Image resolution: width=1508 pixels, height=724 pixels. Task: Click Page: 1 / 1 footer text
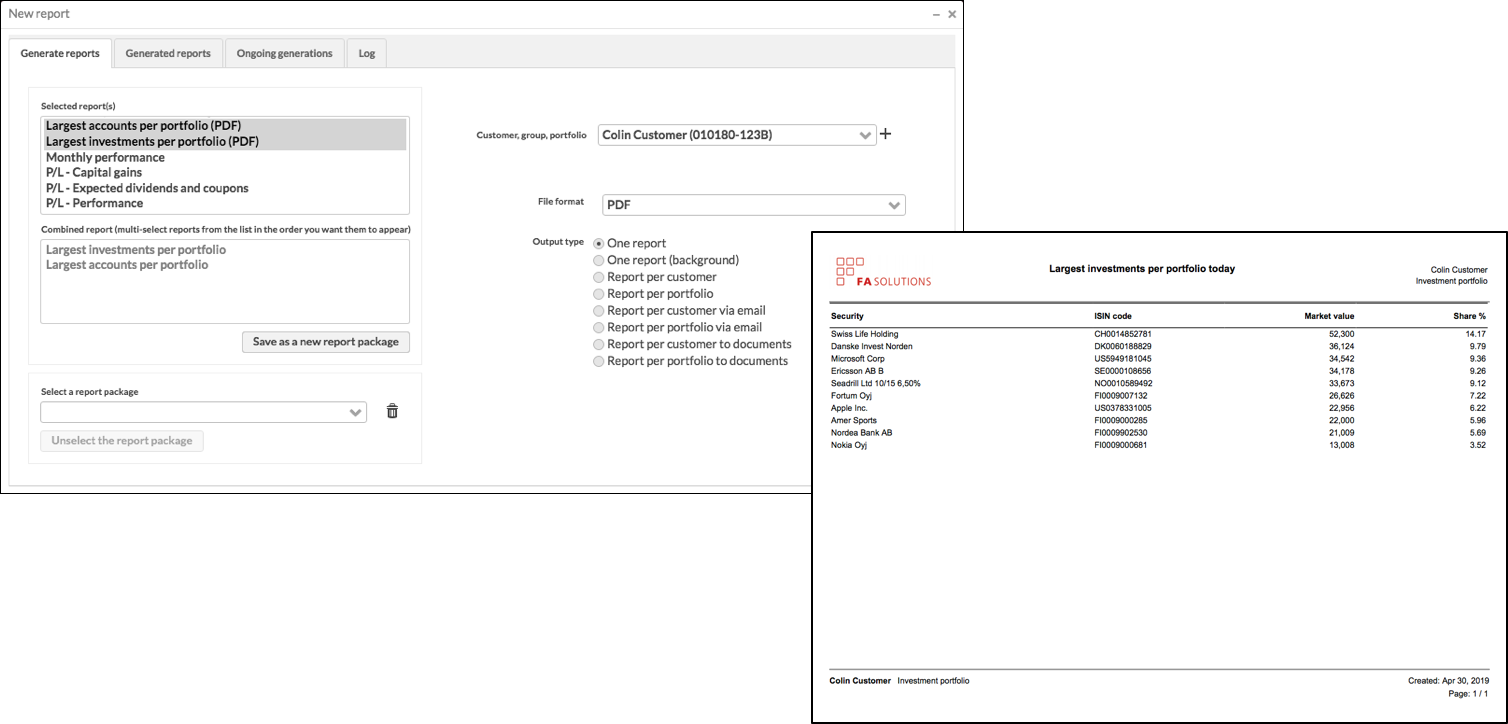[1468, 693]
